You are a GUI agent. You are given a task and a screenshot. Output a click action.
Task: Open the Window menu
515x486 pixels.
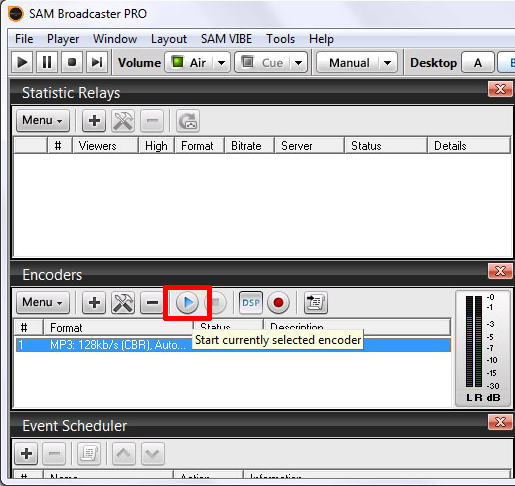coord(115,39)
